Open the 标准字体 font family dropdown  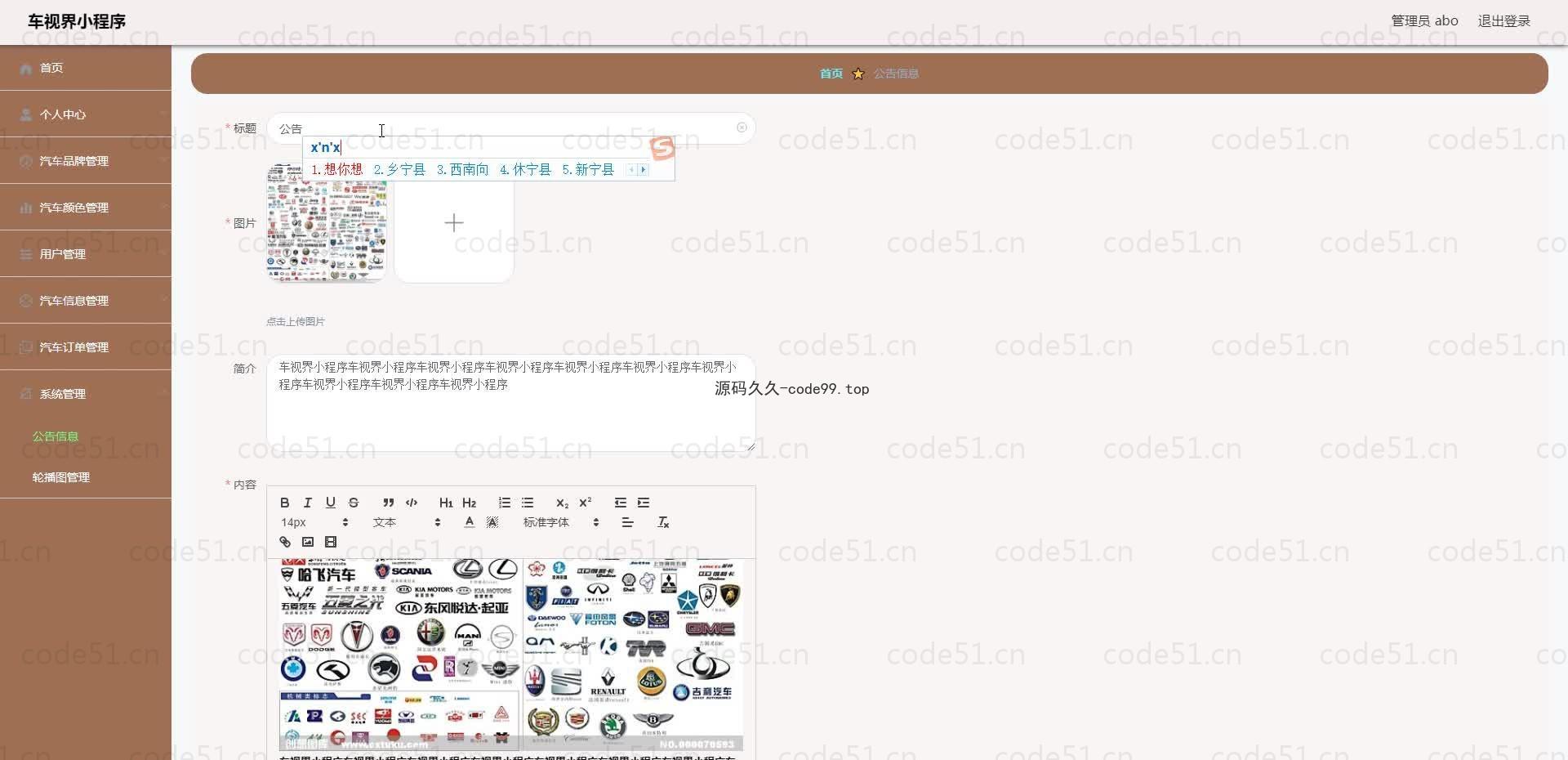[561, 522]
